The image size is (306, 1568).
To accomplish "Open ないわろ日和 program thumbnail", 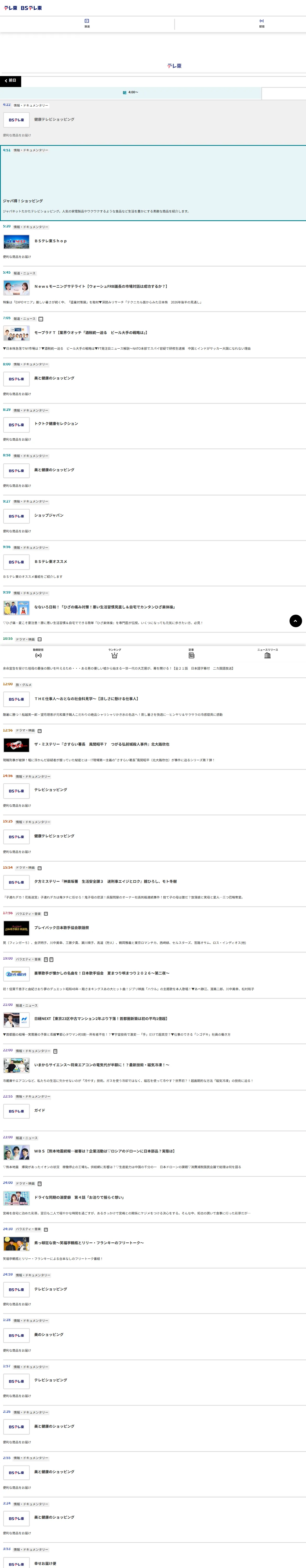I will [16, 608].
